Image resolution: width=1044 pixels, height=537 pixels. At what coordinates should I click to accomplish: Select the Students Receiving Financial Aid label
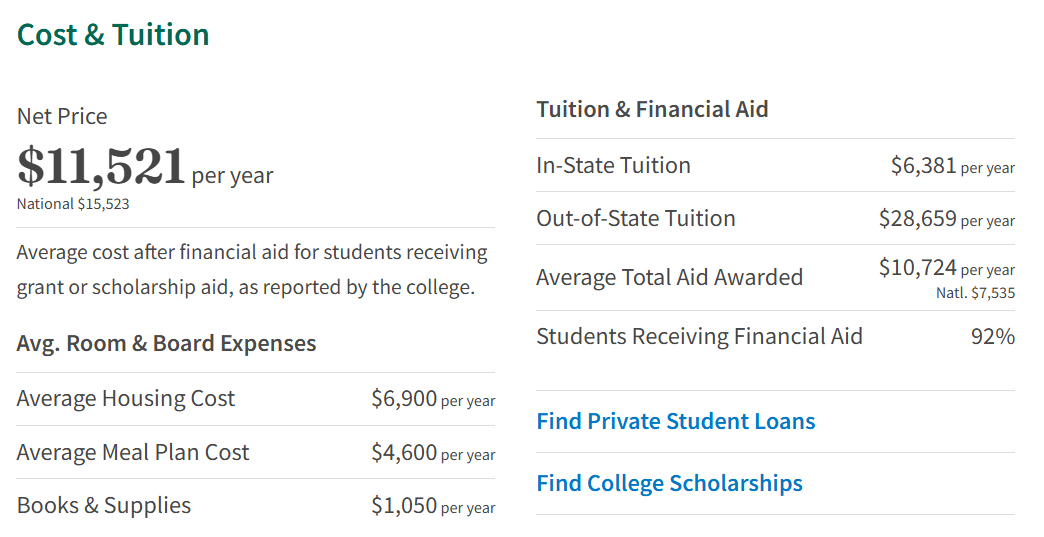coord(699,336)
